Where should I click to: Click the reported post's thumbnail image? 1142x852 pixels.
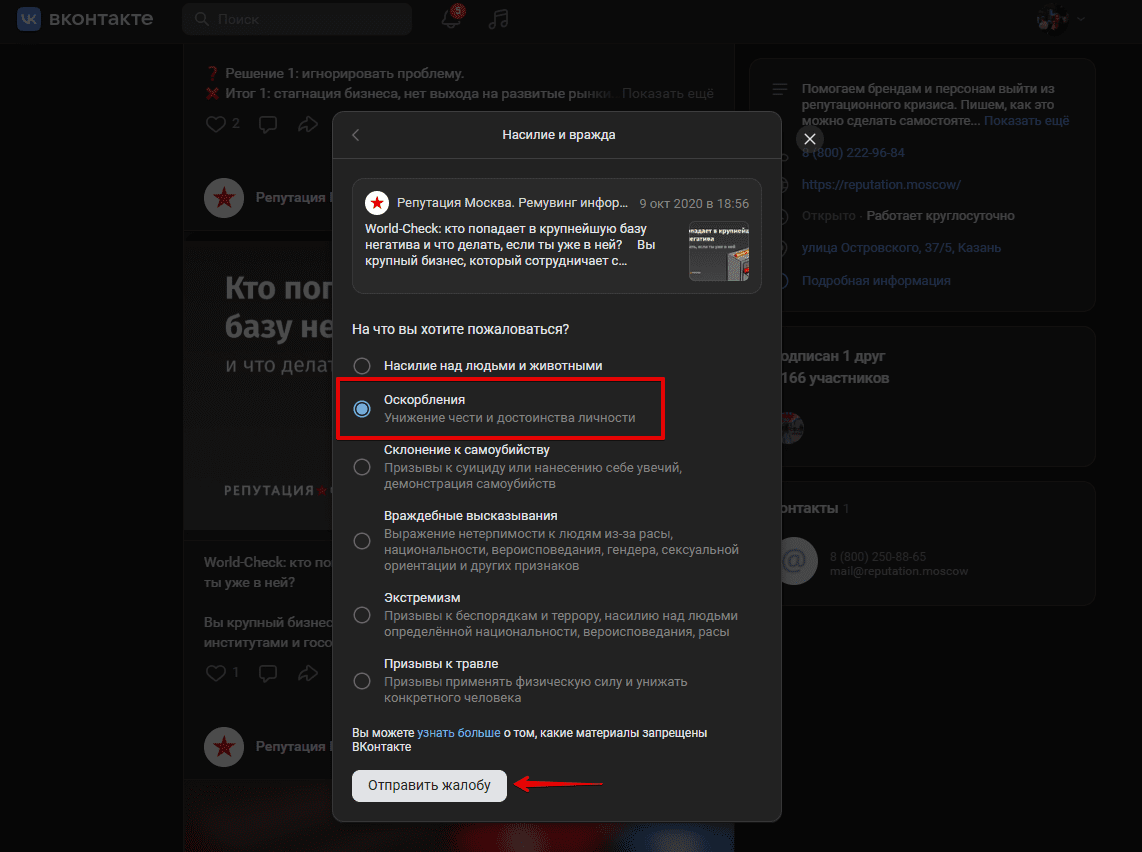[x=719, y=251]
